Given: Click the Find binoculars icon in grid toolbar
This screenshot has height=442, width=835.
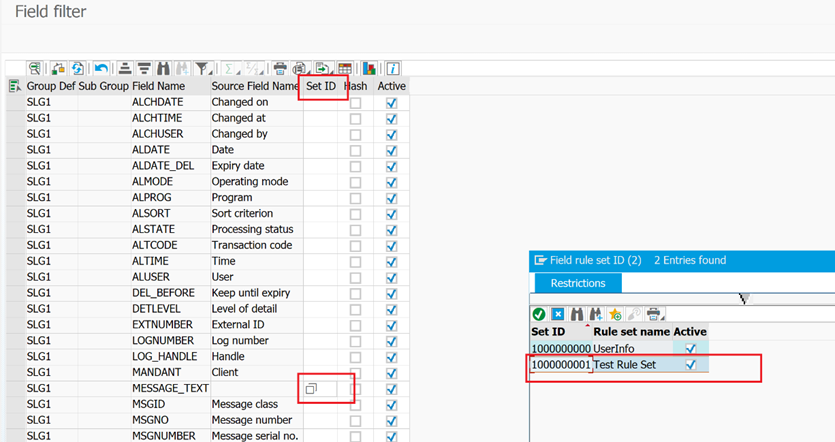Looking at the screenshot, I should (x=163, y=68).
